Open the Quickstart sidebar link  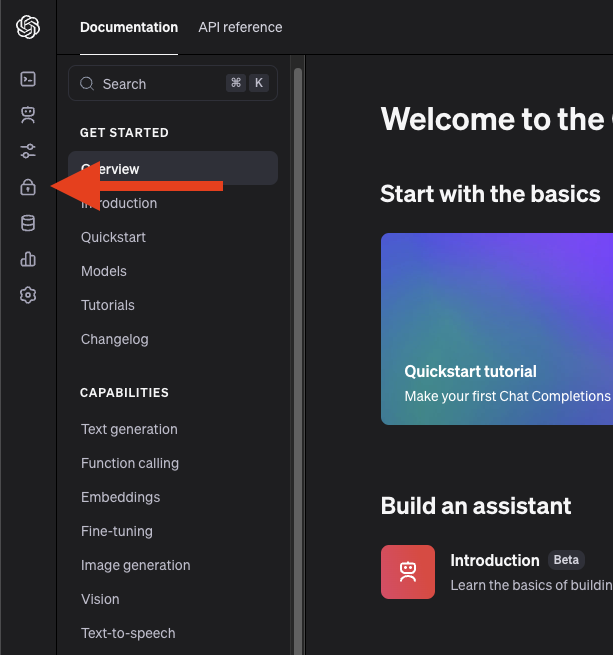click(113, 237)
